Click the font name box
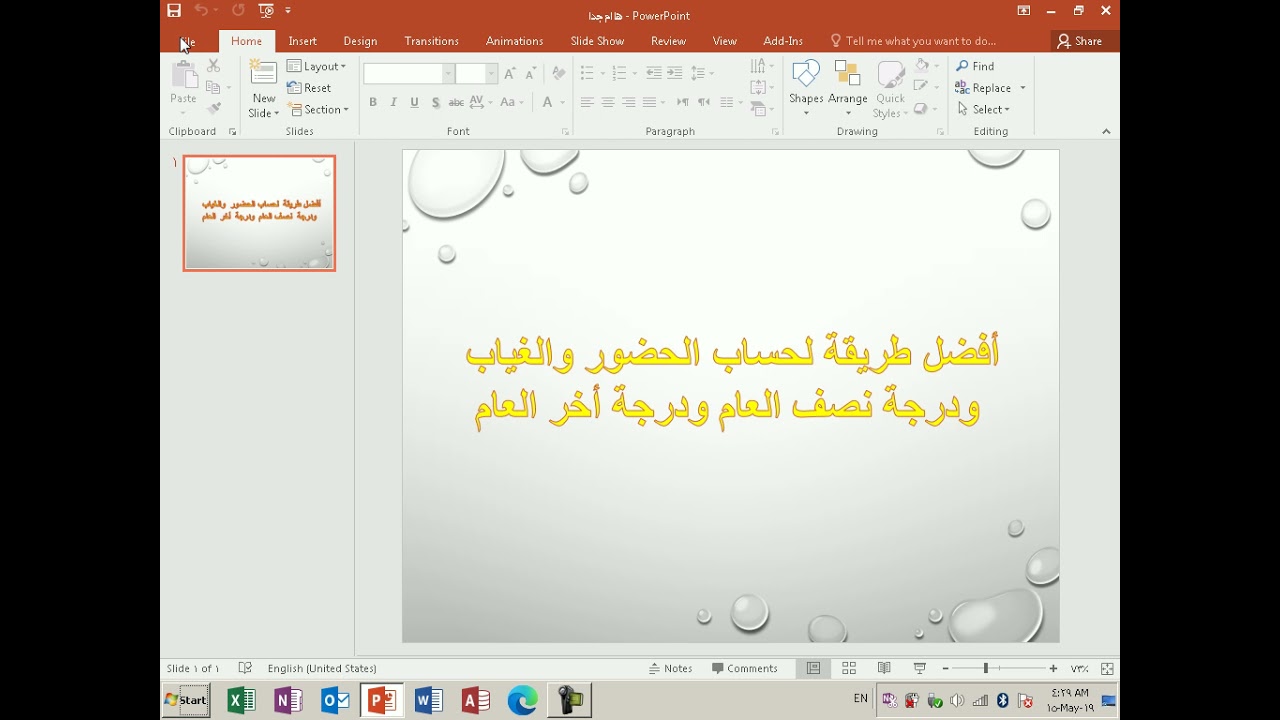 coord(403,74)
